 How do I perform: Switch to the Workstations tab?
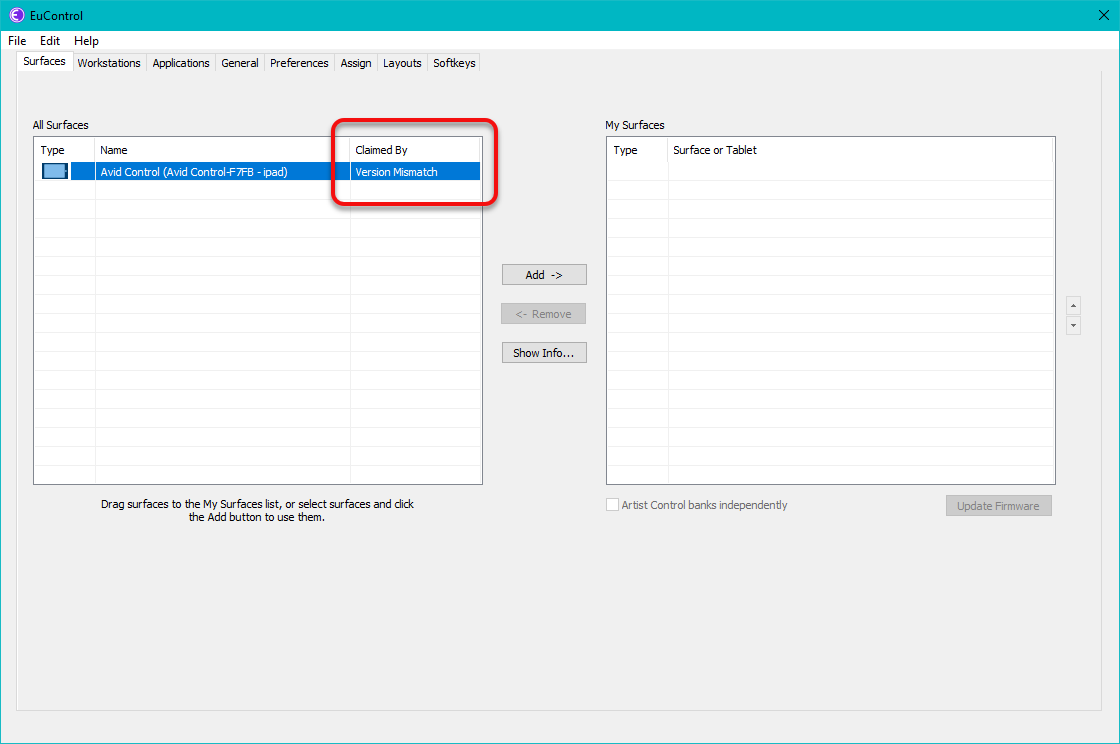[109, 63]
